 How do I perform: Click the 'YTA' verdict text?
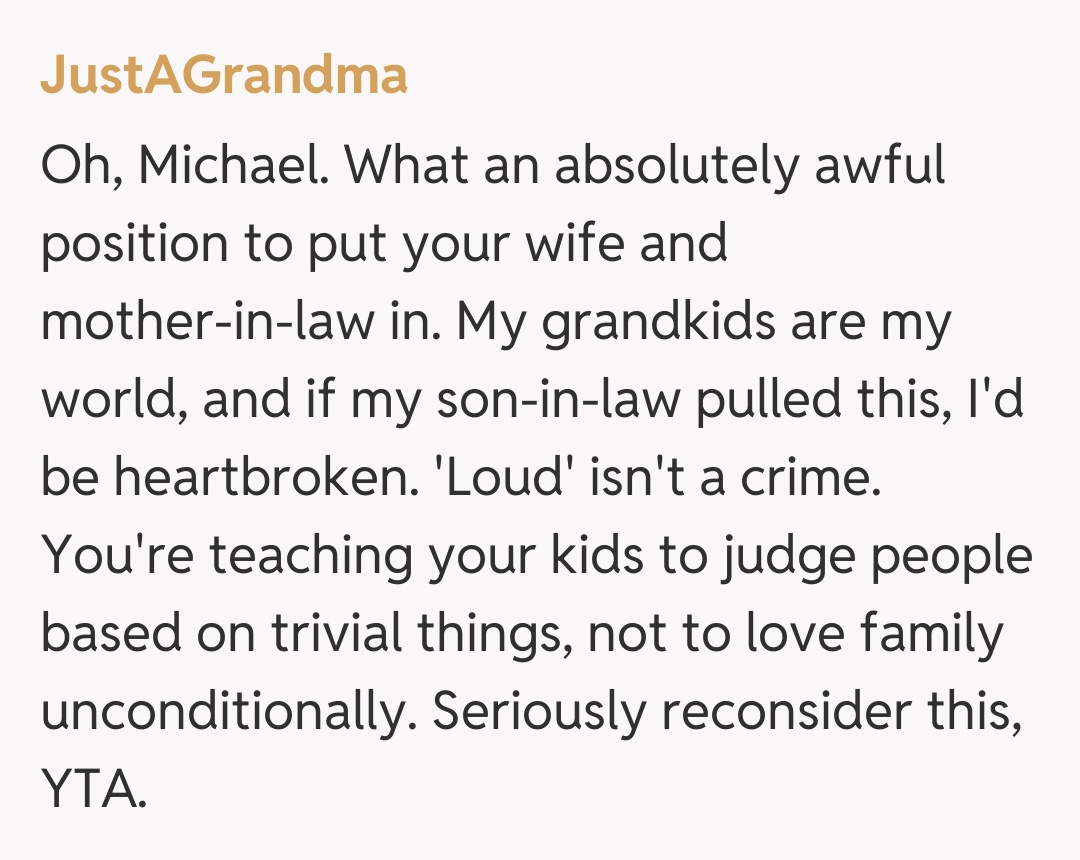[93, 790]
